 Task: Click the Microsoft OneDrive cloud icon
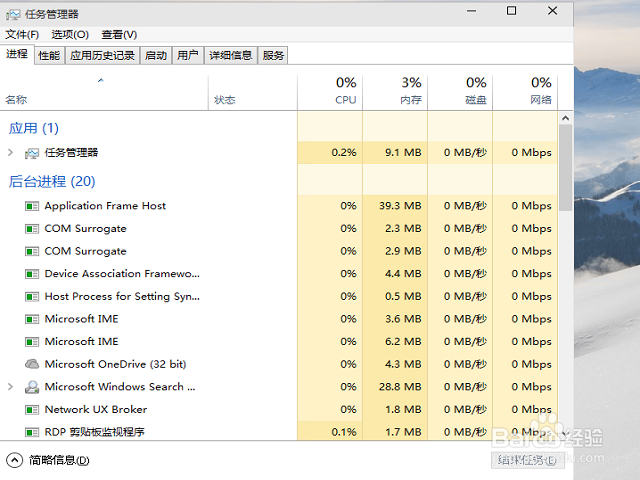(32, 364)
